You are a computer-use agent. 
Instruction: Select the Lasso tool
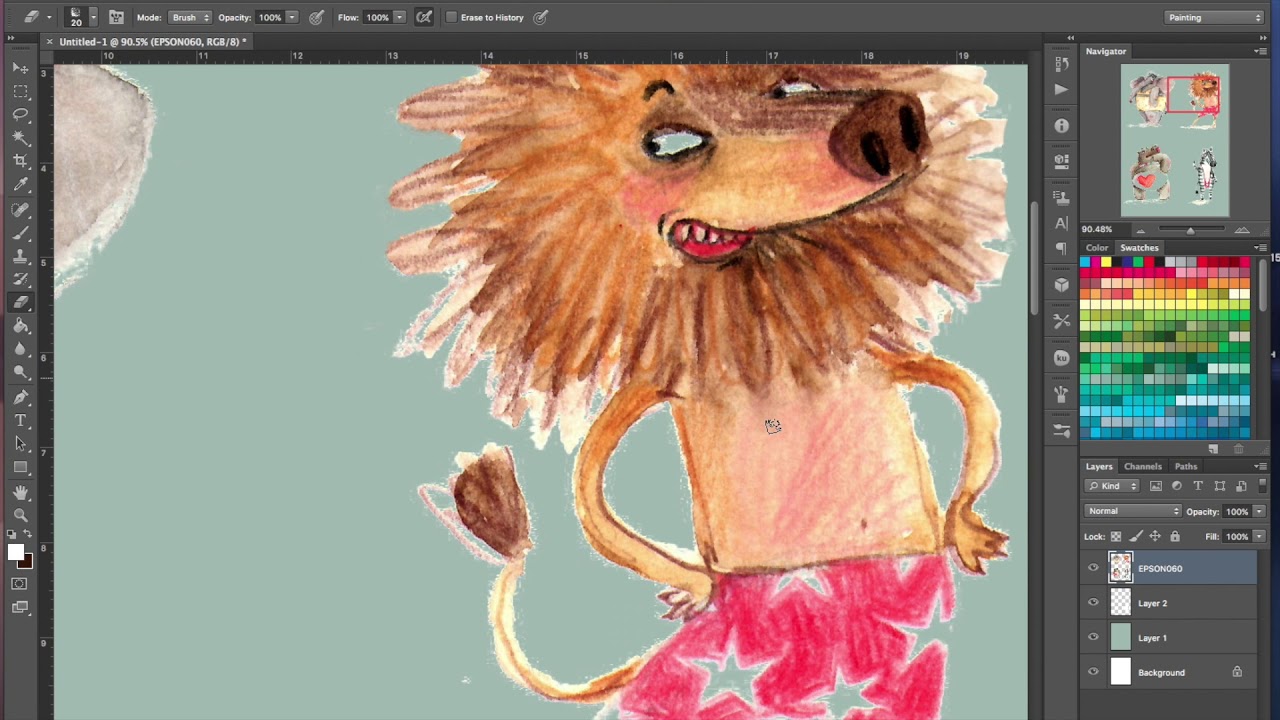coord(20,114)
